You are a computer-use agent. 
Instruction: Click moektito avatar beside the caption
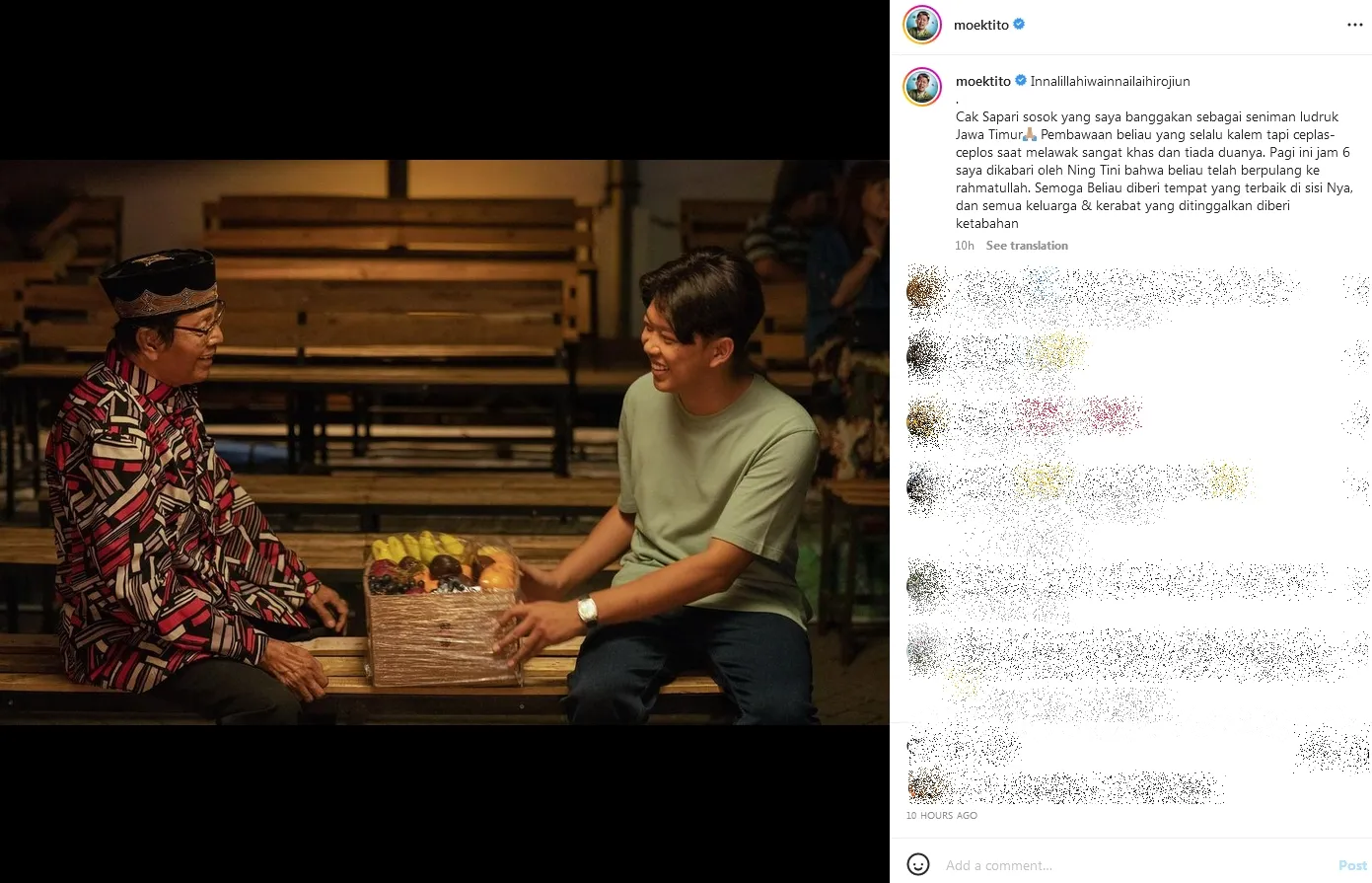click(923, 87)
